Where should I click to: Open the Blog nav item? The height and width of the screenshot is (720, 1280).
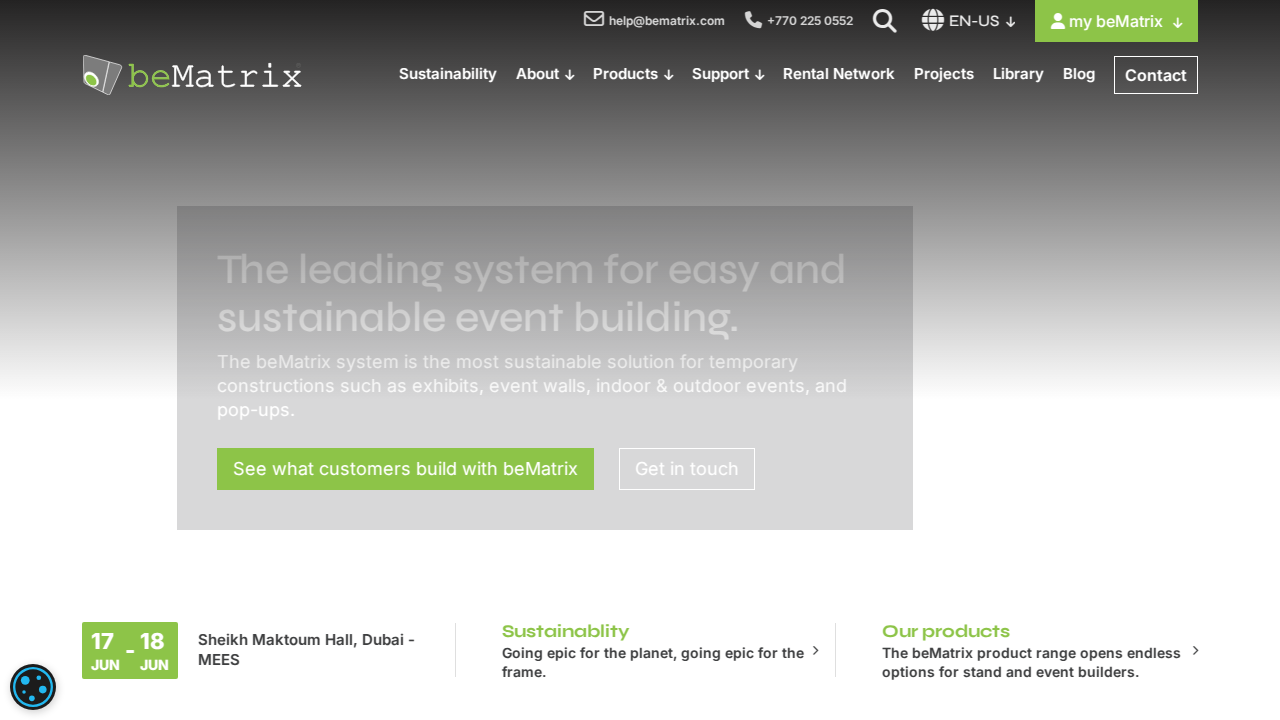1079,74
